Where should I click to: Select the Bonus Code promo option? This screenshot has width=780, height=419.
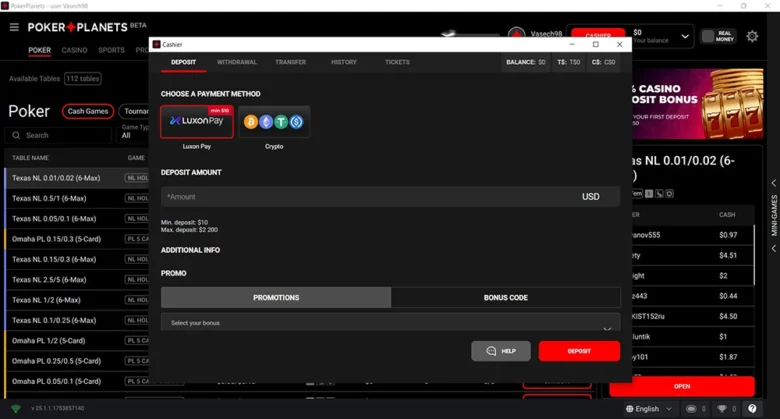pos(505,298)
